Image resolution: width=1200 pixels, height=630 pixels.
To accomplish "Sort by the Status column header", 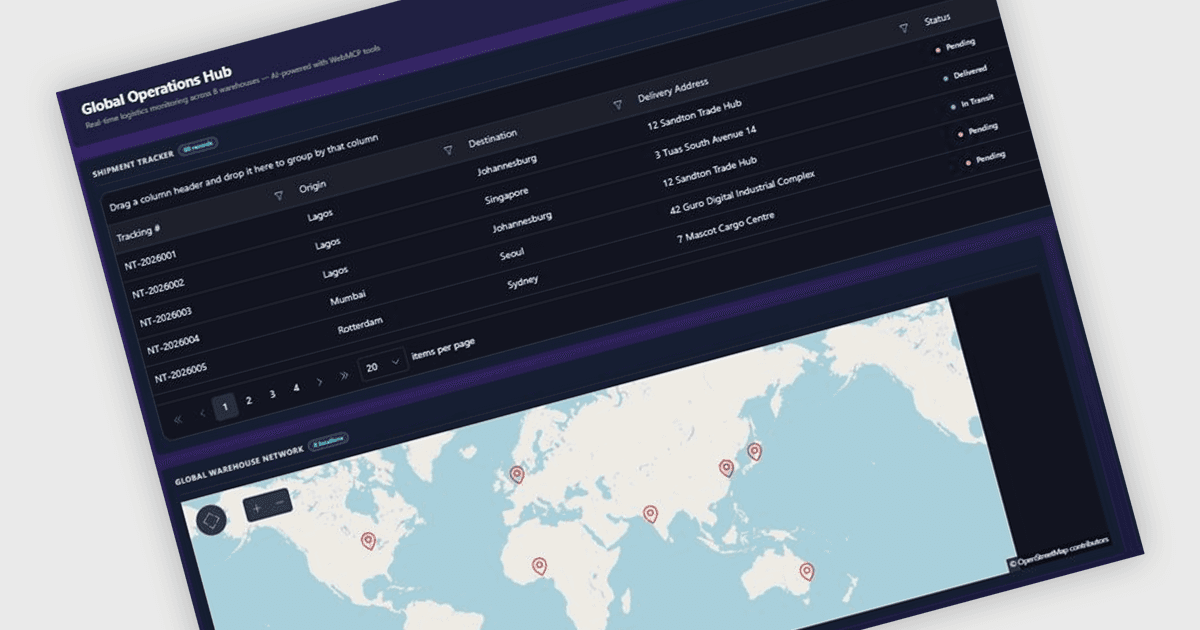I will coord(937,20).
